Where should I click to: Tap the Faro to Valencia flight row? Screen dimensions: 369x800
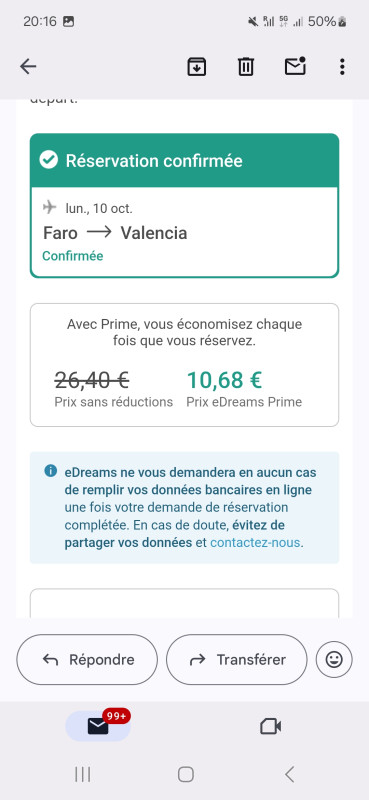115,233
